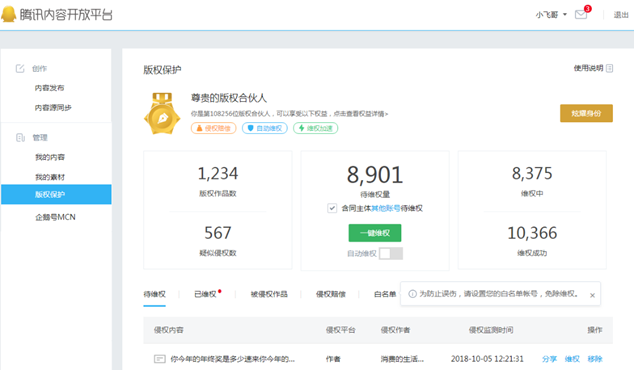Click the article icon in first row

tap(160, 359)
